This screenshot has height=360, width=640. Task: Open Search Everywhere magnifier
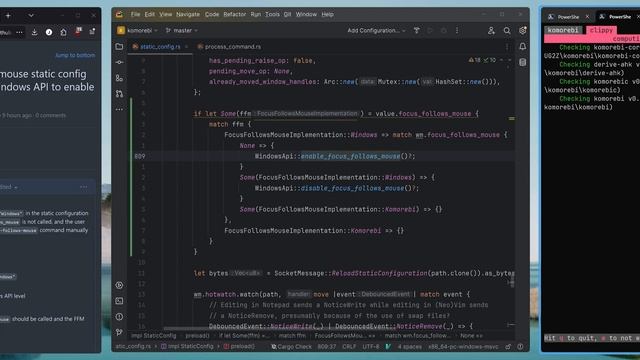pyautogui.click(x=507, y=31)
